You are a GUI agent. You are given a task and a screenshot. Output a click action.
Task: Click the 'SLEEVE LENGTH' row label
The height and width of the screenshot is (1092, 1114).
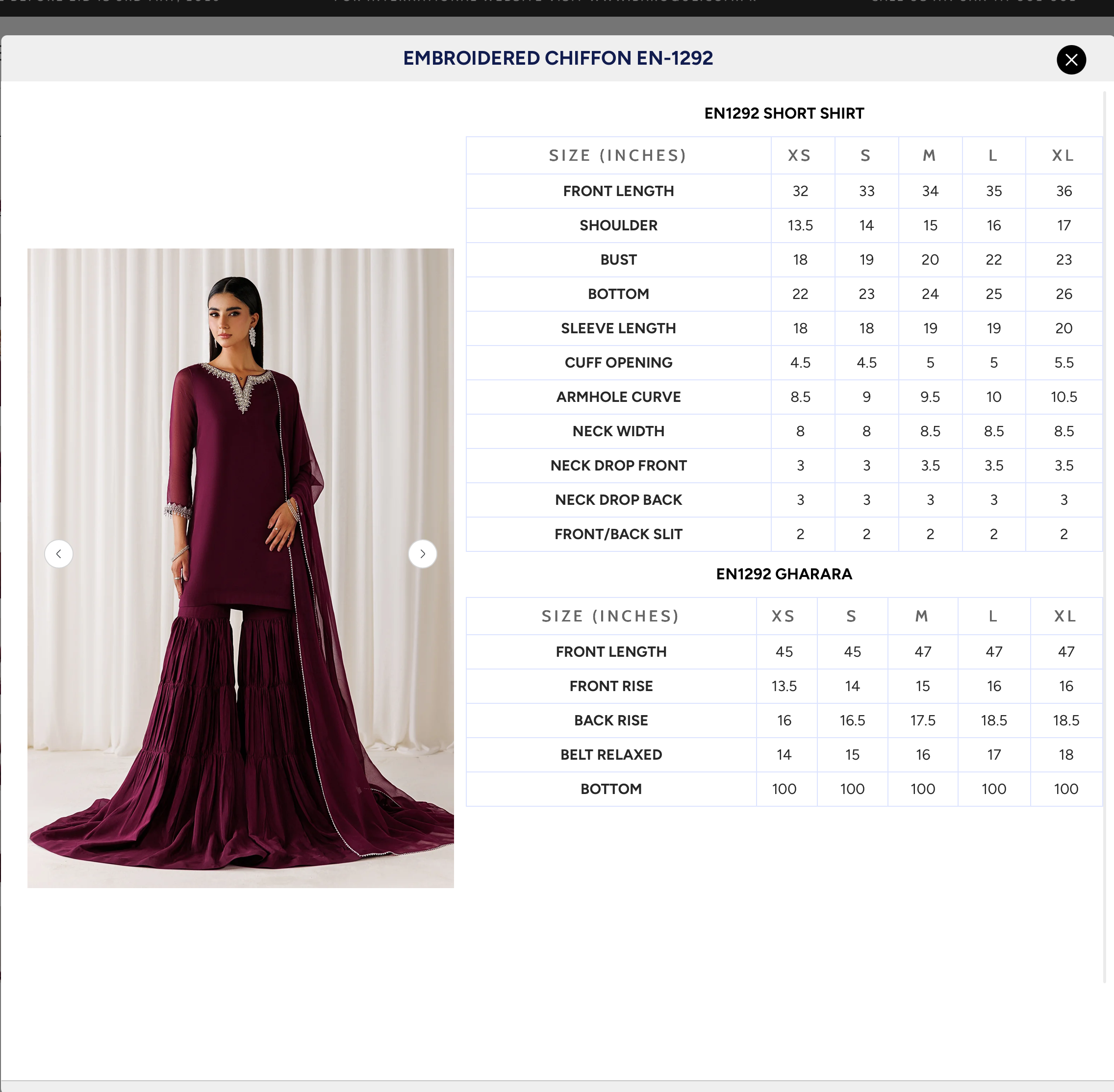coord(618,329)
